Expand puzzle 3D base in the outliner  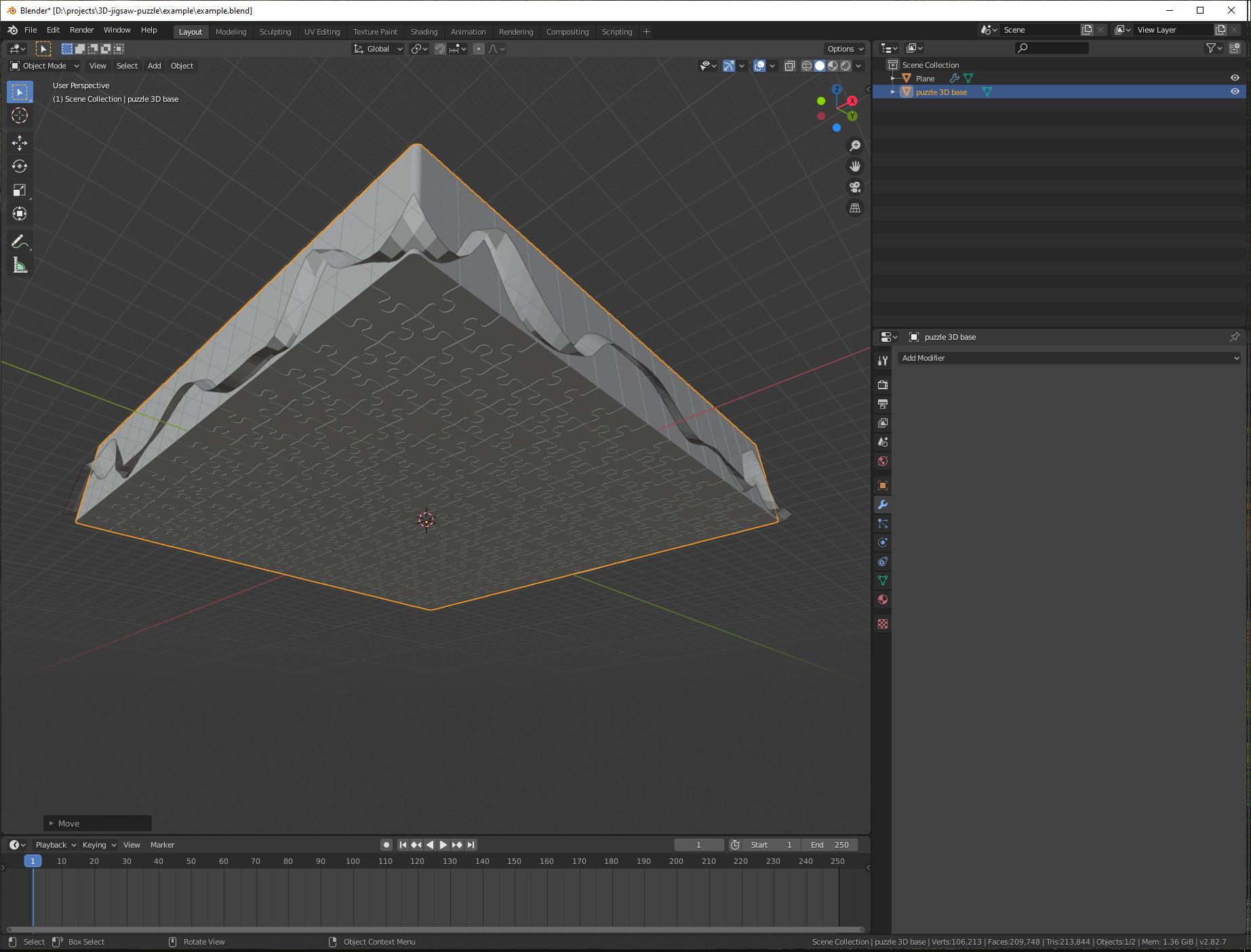tap(892, 92)
